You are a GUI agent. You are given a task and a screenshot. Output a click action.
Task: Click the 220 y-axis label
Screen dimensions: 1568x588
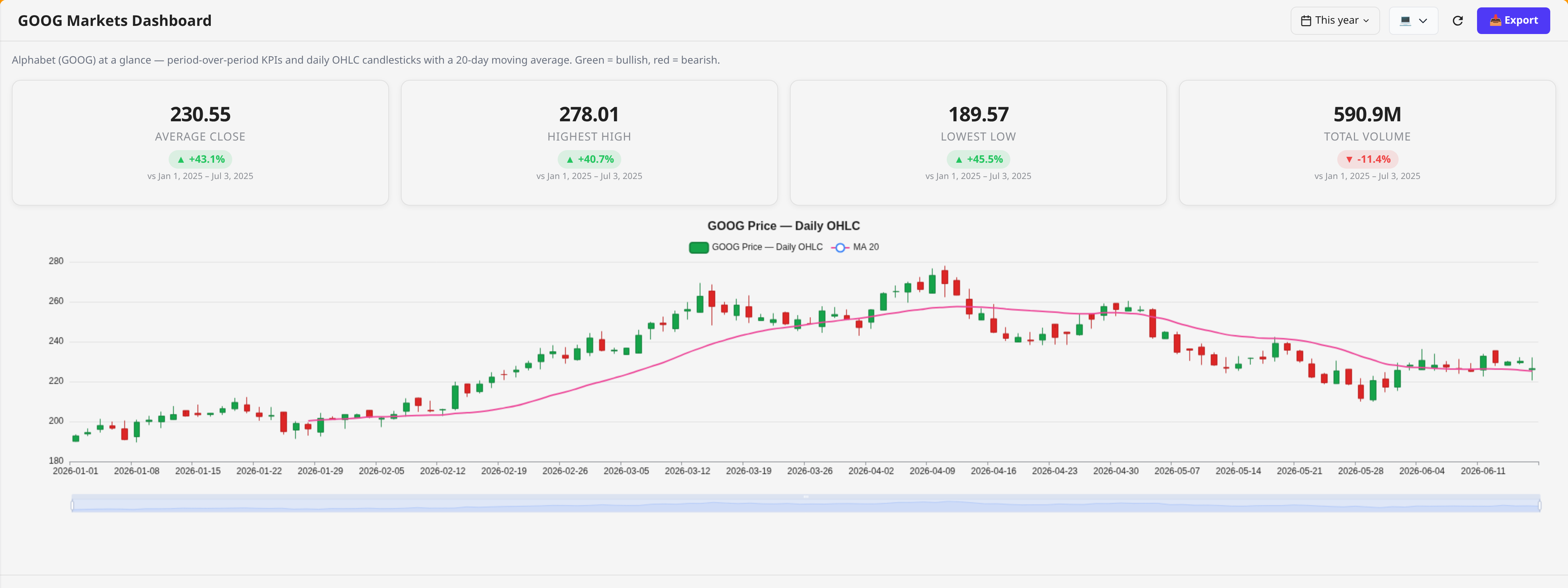click(x=56, y=381)
